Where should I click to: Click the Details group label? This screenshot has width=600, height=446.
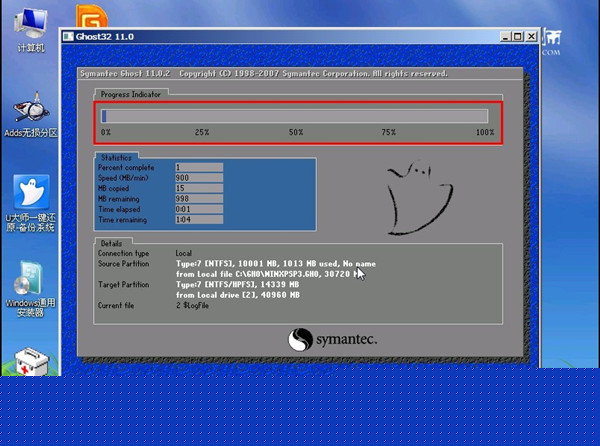[x=111, y=243]
